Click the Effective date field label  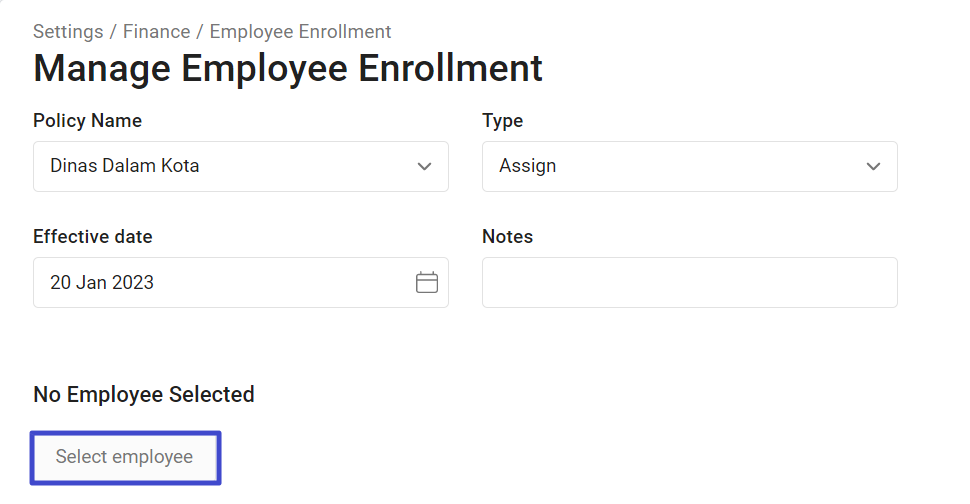pos(93,236)
